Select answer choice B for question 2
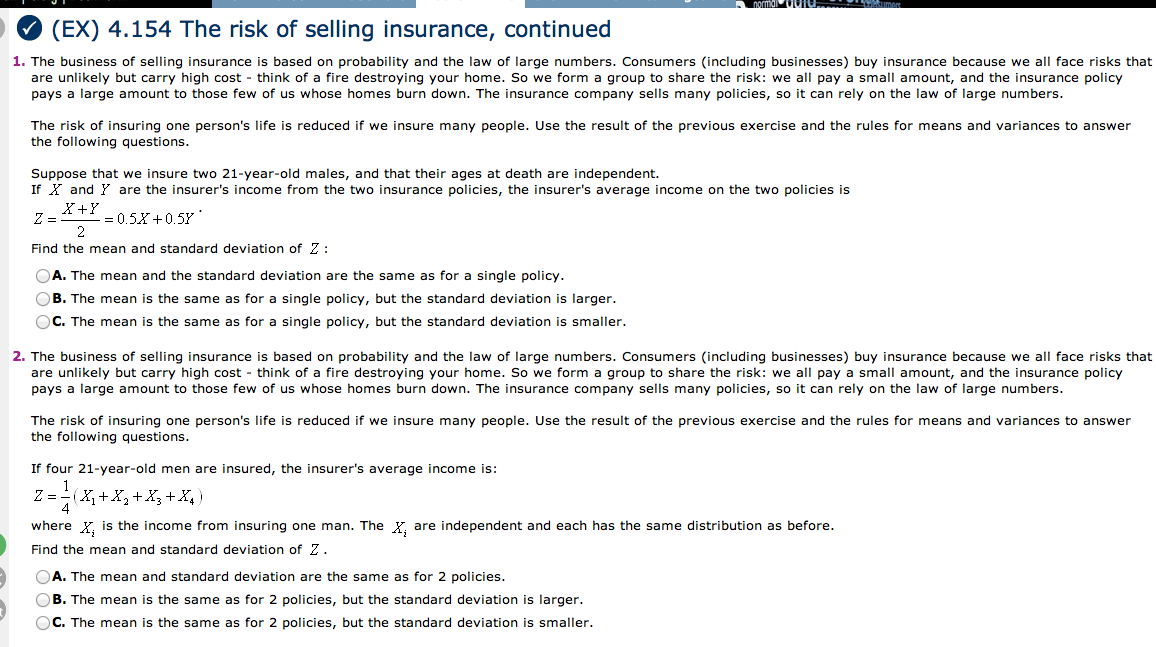Viewport: 1156px width, 647px height. click(43, 598)
